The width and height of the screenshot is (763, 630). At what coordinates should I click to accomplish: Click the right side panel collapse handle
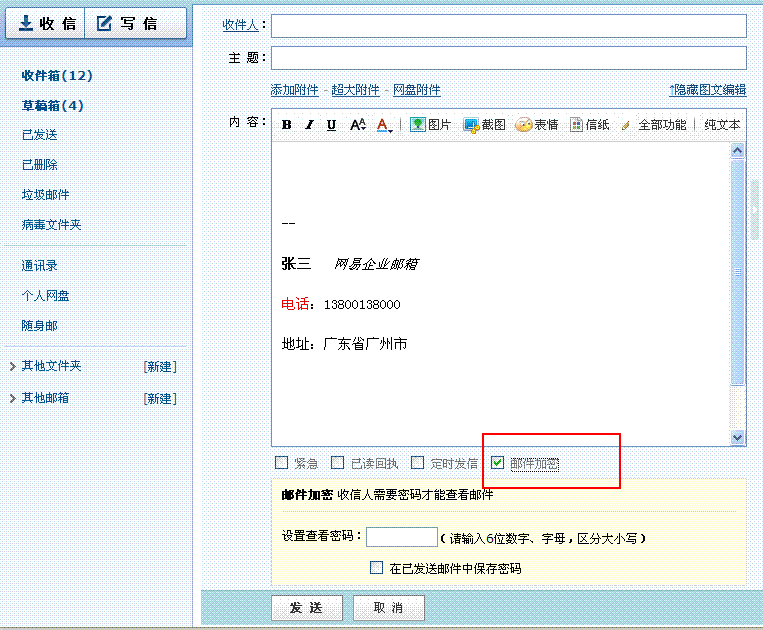pyautogui.click(x=755, y=210)
